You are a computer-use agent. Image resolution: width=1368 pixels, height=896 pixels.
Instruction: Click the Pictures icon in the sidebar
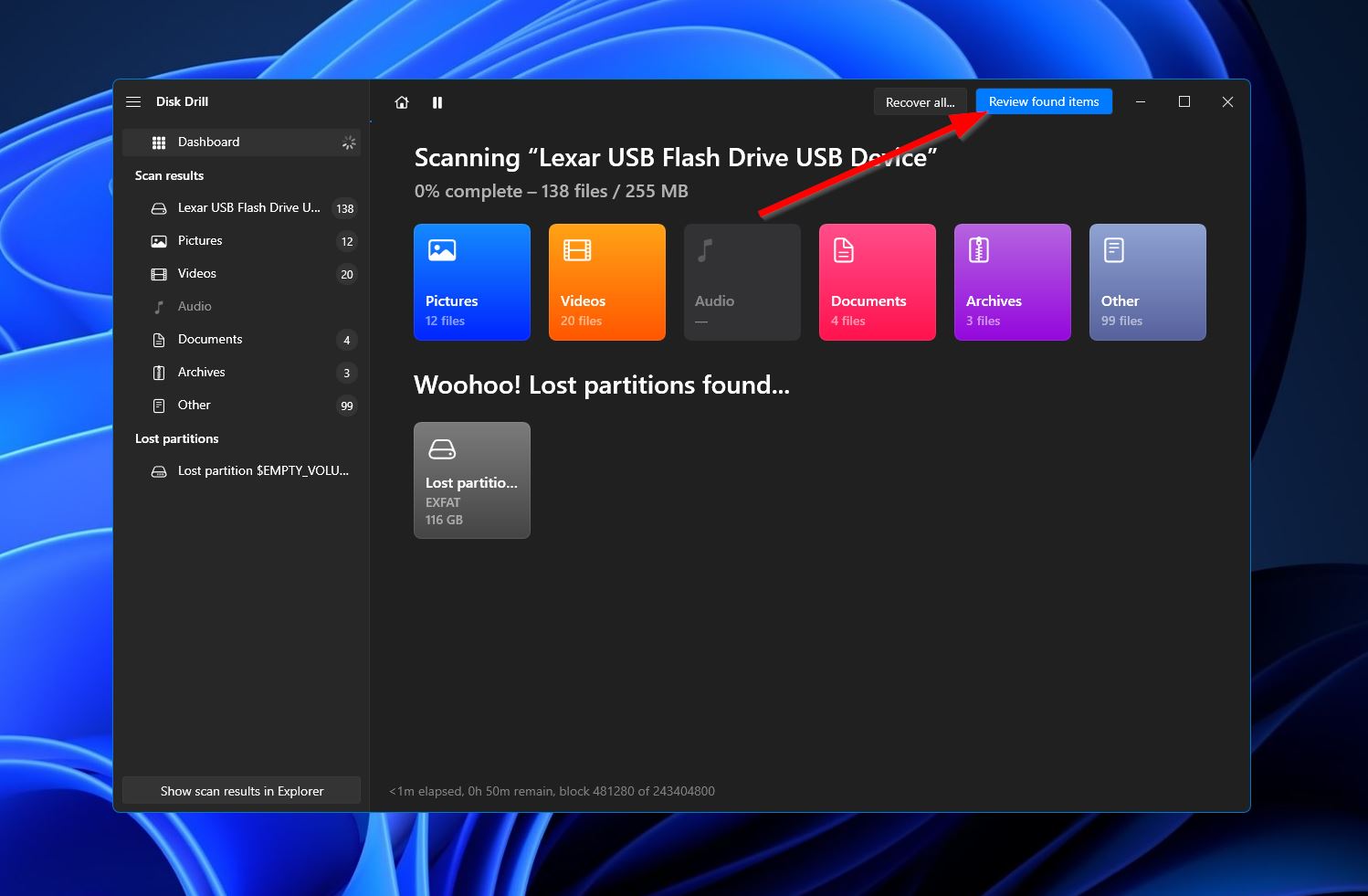point(159,241)
